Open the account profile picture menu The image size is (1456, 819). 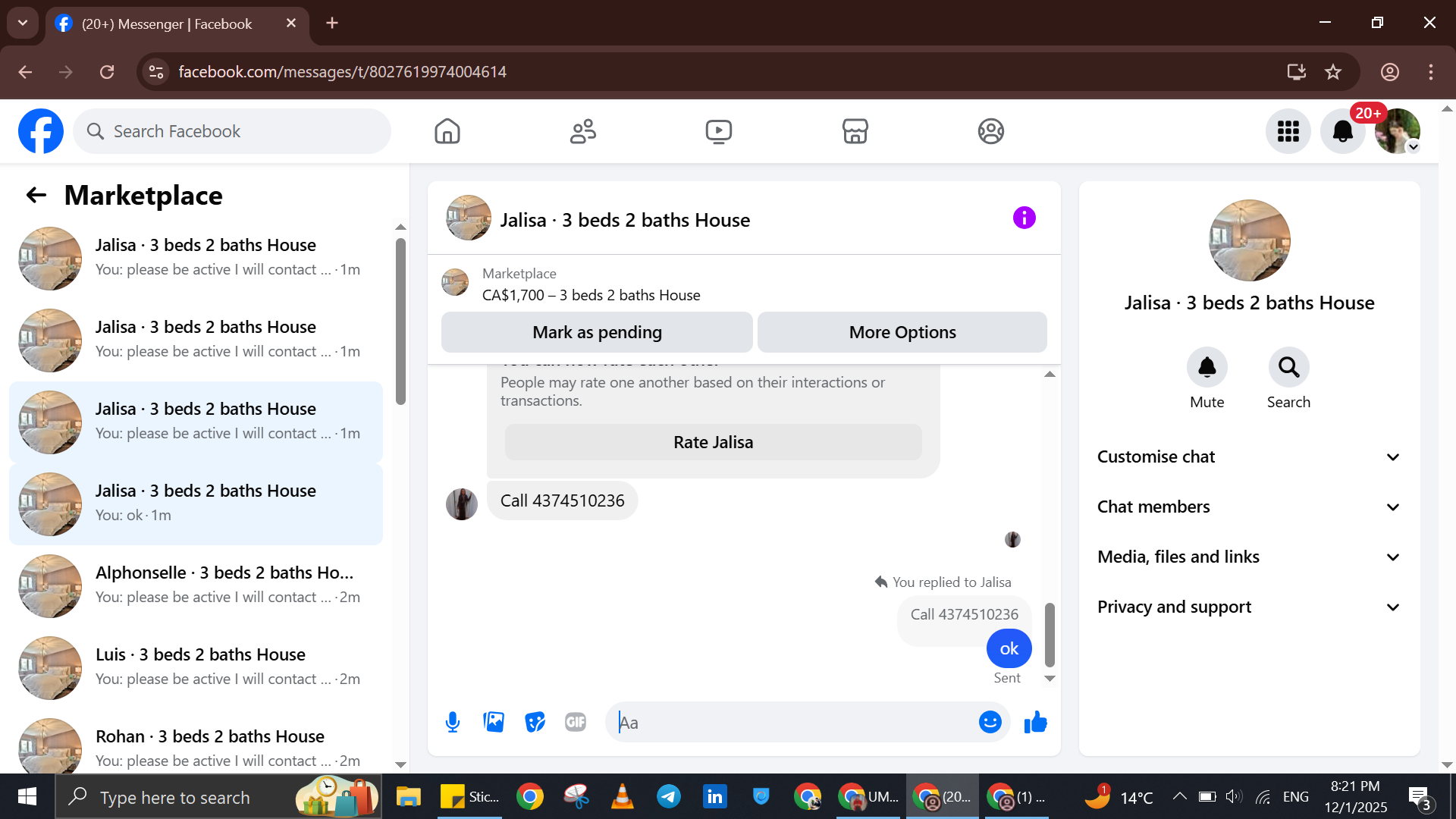[x=1398, y=131]
